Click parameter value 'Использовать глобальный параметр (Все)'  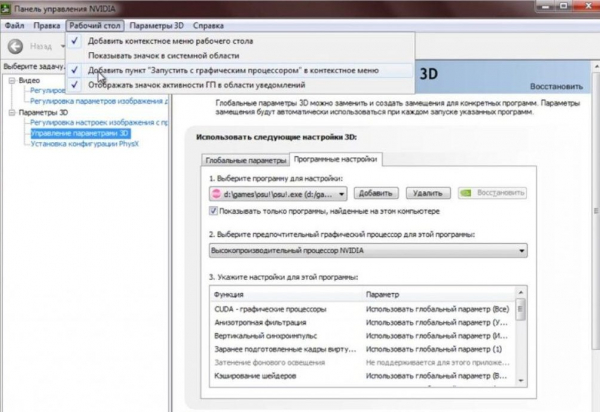(437, 309)
